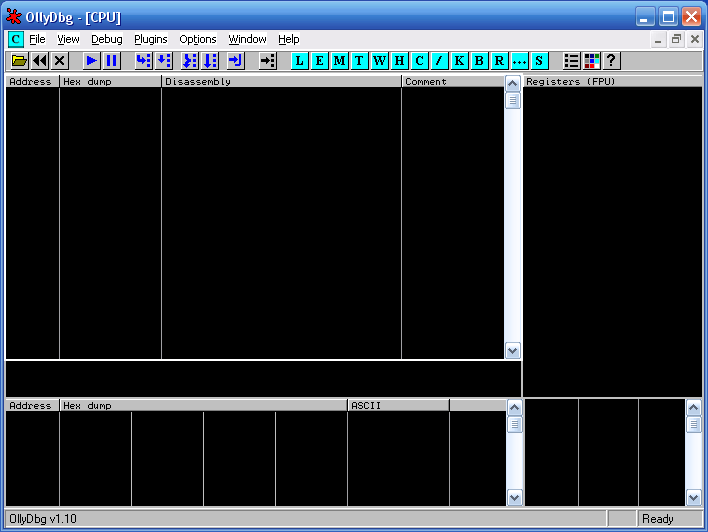Click the Trace into toolbar icon

click(x=190, y=61)
